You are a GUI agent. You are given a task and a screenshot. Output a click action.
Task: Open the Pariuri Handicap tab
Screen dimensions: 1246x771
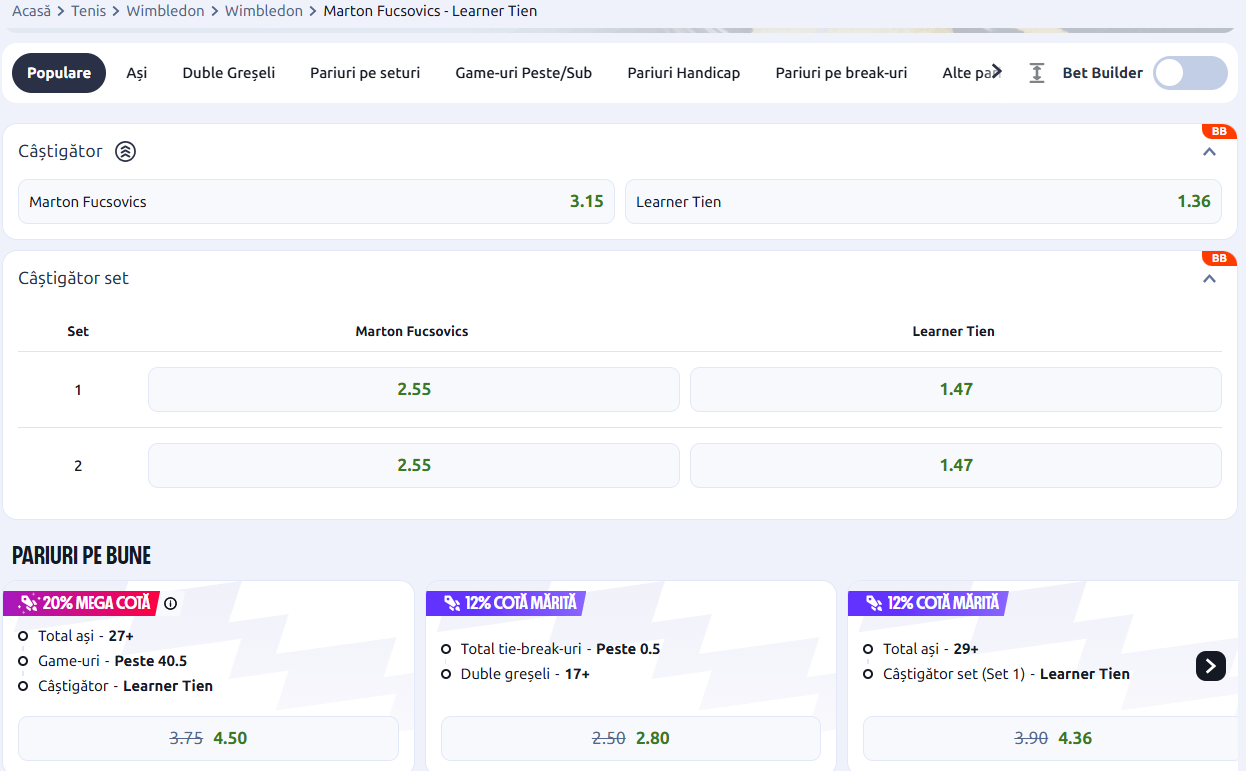[683, 73]
